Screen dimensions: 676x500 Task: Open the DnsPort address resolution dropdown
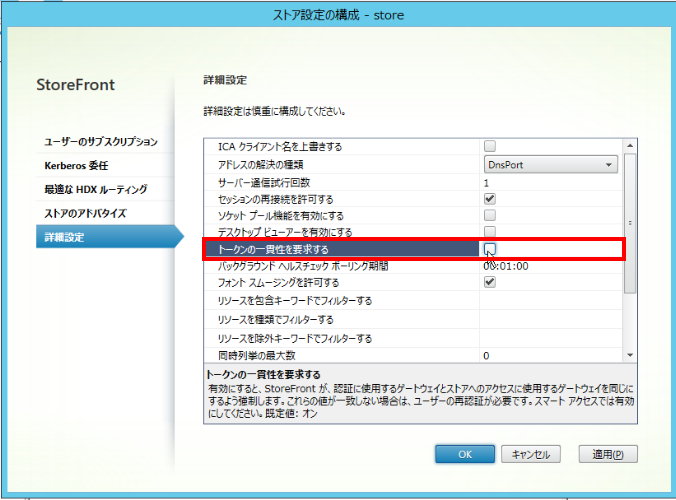tap(551, 165)
